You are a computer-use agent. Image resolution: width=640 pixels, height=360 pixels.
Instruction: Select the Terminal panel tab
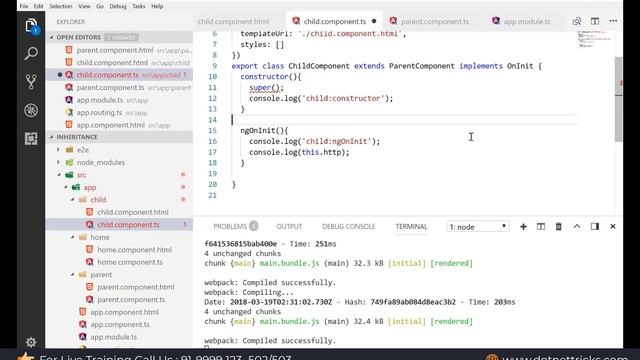point(411,227)
